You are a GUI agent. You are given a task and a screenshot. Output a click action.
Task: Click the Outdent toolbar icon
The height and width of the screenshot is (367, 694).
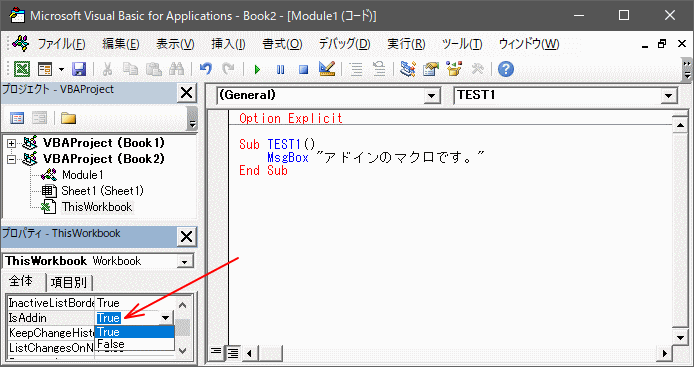[379, 69]
